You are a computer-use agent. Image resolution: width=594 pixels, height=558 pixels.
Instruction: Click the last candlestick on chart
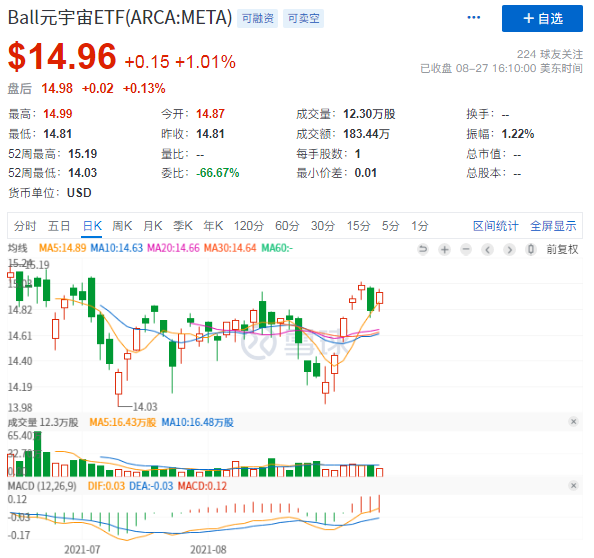379,298
